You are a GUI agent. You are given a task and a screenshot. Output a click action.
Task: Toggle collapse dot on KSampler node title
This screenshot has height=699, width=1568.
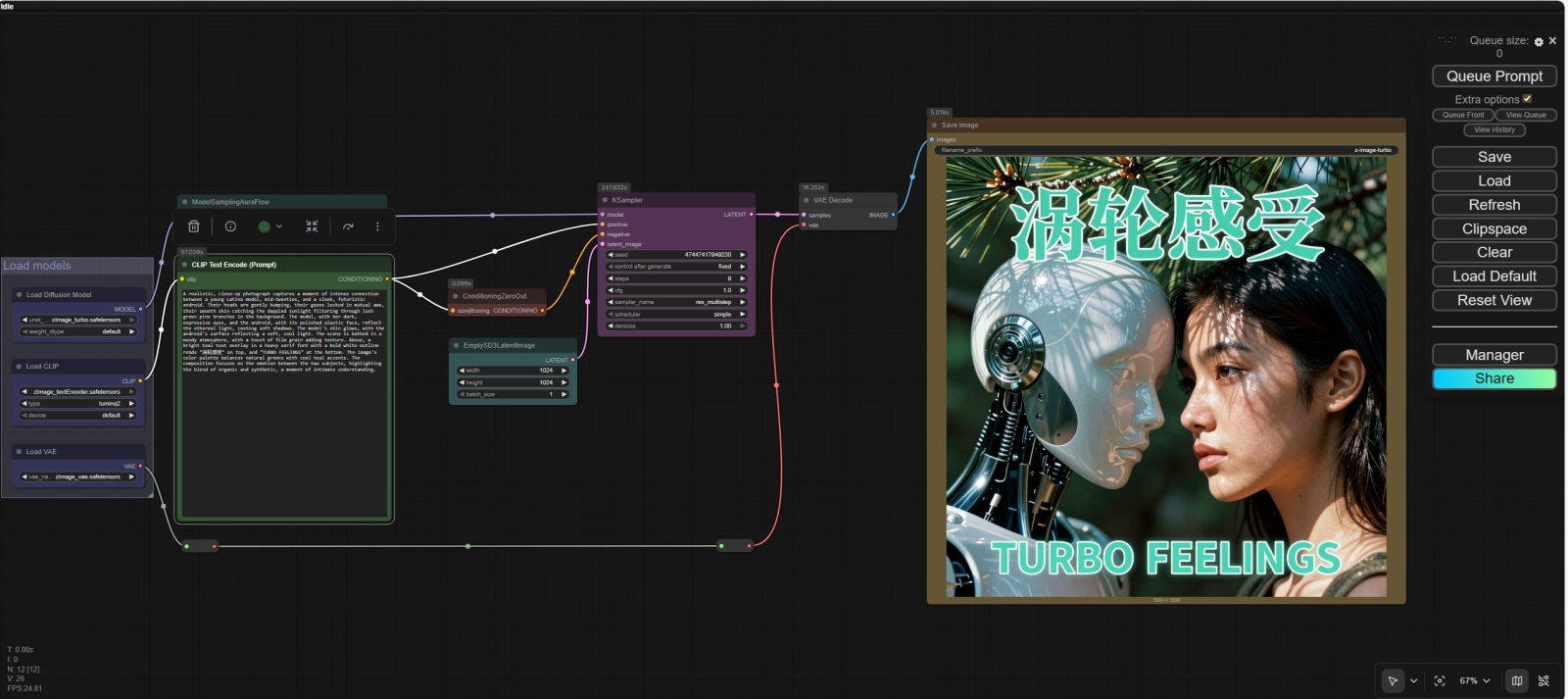tap(605, 200)
